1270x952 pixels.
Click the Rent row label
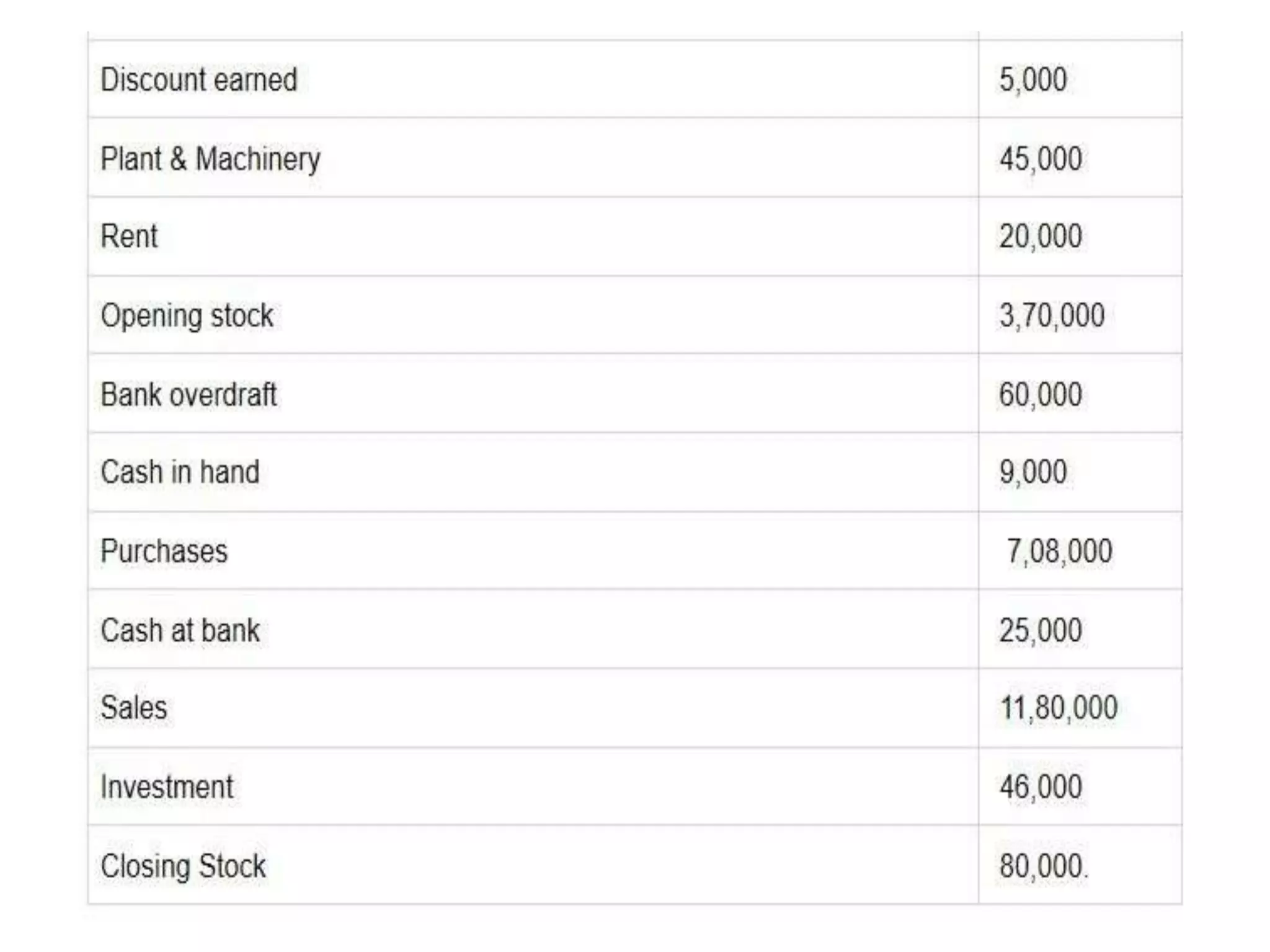tap(129, 236)
